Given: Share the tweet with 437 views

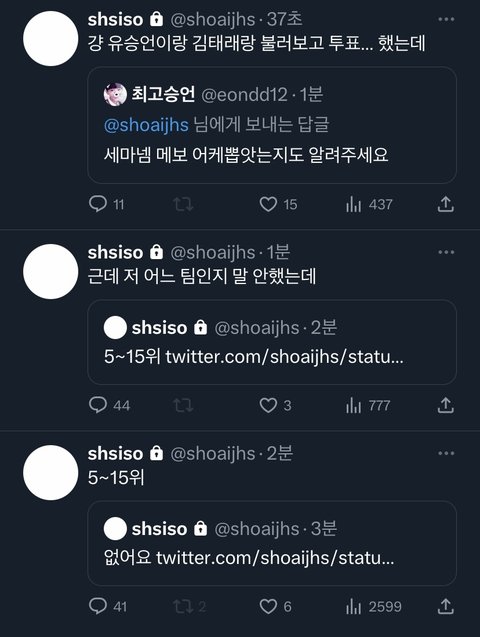Looking at the screenshot, I should point(445,204).
